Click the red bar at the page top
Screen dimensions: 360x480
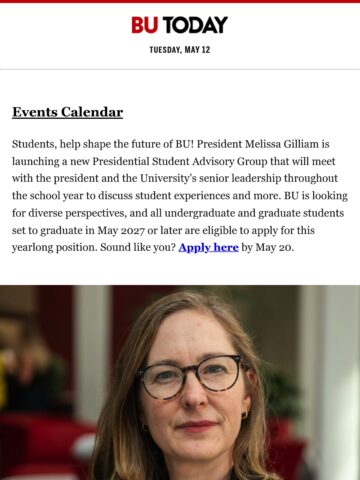tap(180, 1)
